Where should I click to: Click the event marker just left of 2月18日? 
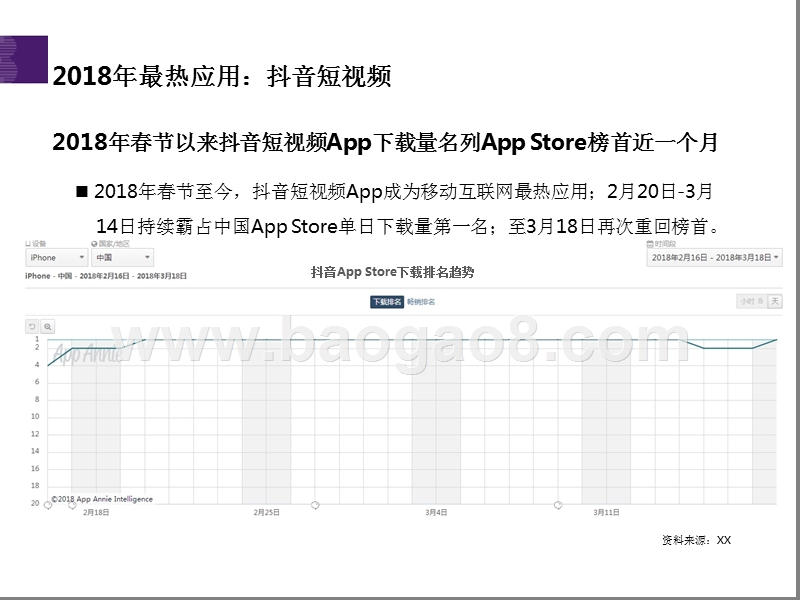72,505
